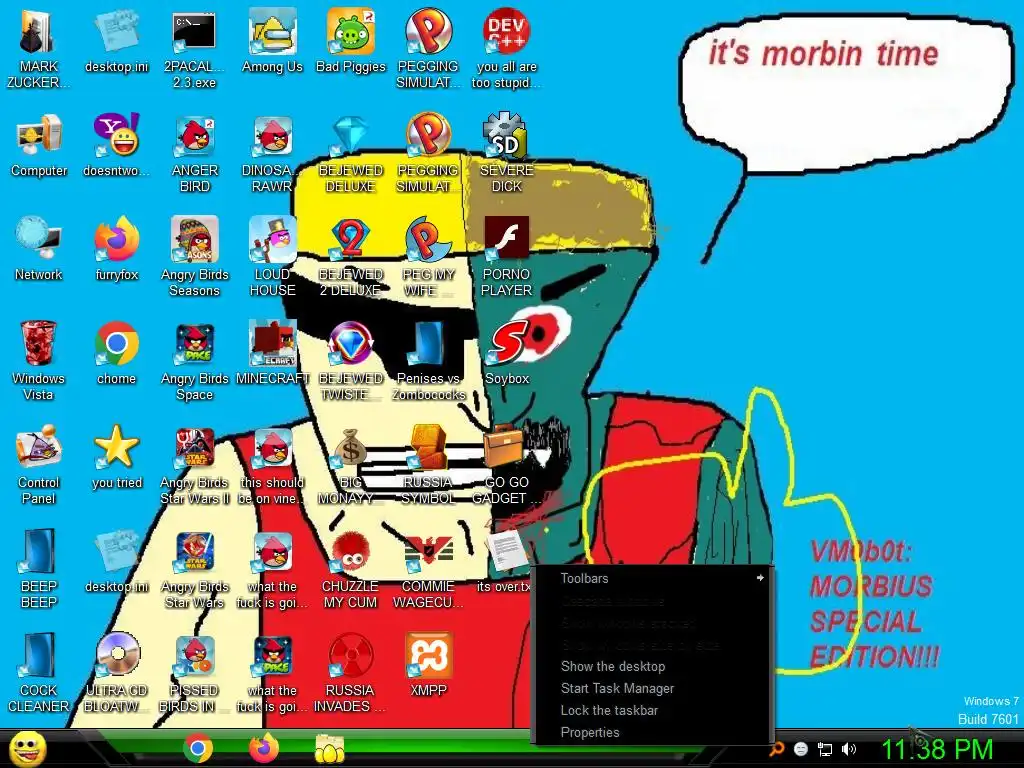Viewport: 1024px width, 768px height.
Task: Click the 11:38 PM taskbar clock
Action: point(938,748)
